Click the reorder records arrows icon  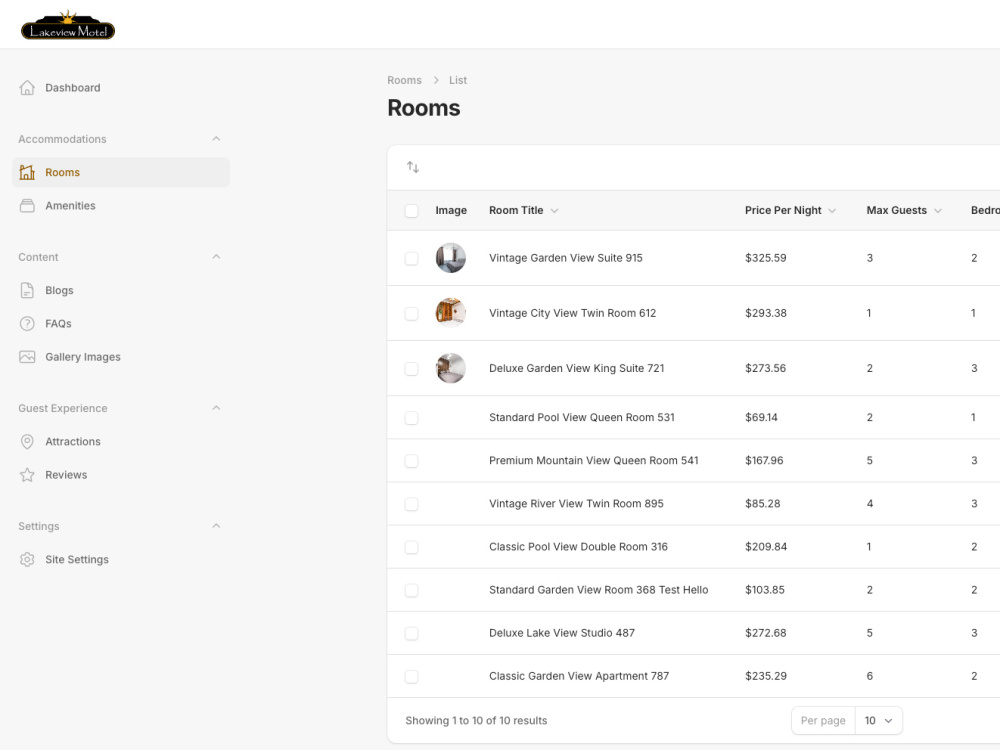click(x=413, y=167)
